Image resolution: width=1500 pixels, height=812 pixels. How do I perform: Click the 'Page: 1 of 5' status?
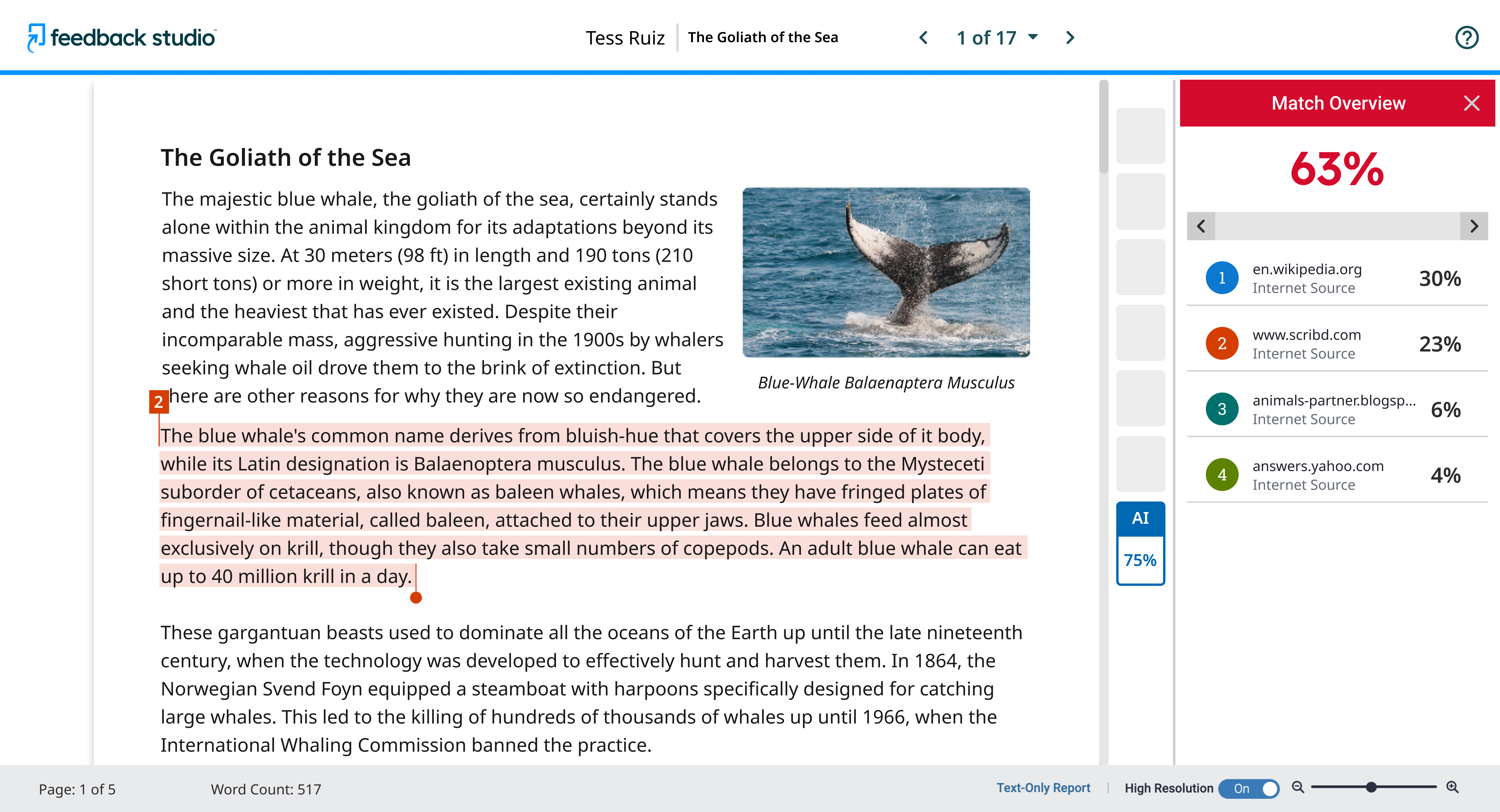coord(77,789)
